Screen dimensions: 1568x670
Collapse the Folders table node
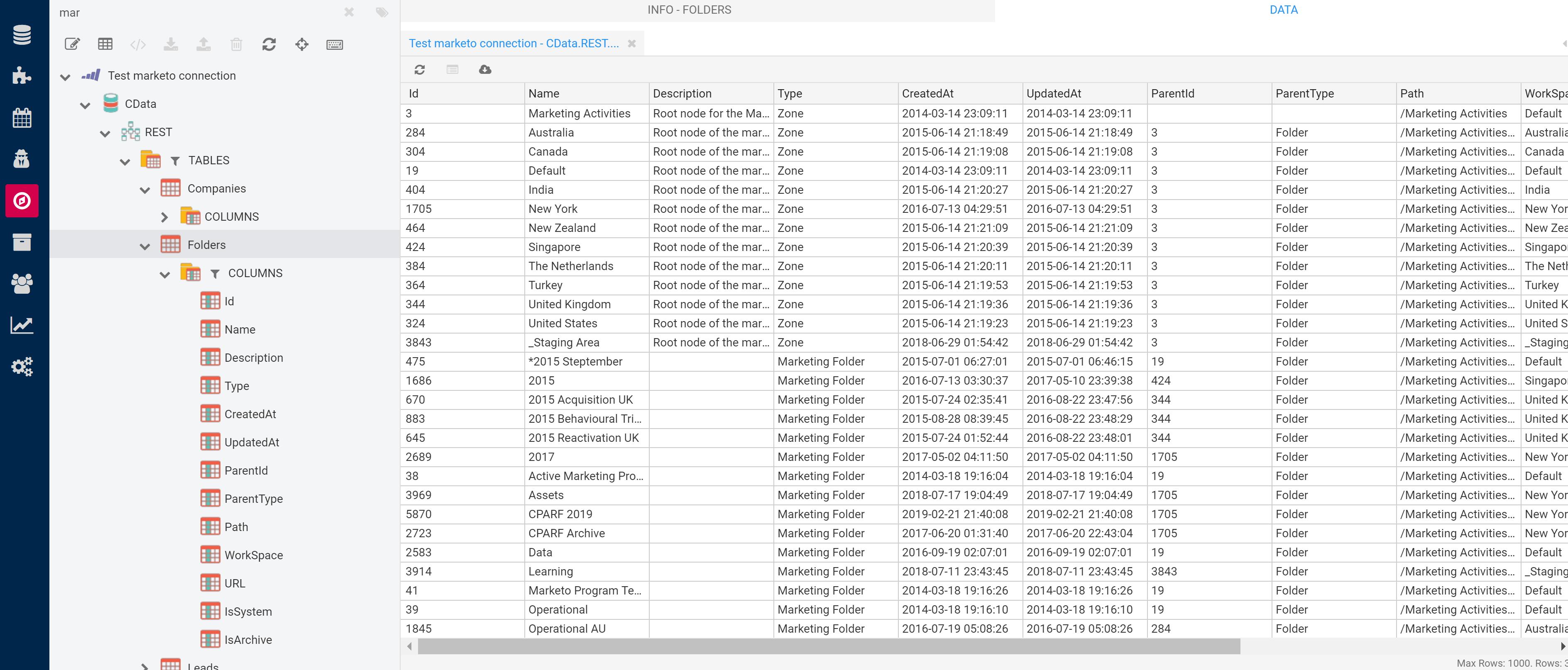point(145,246)
